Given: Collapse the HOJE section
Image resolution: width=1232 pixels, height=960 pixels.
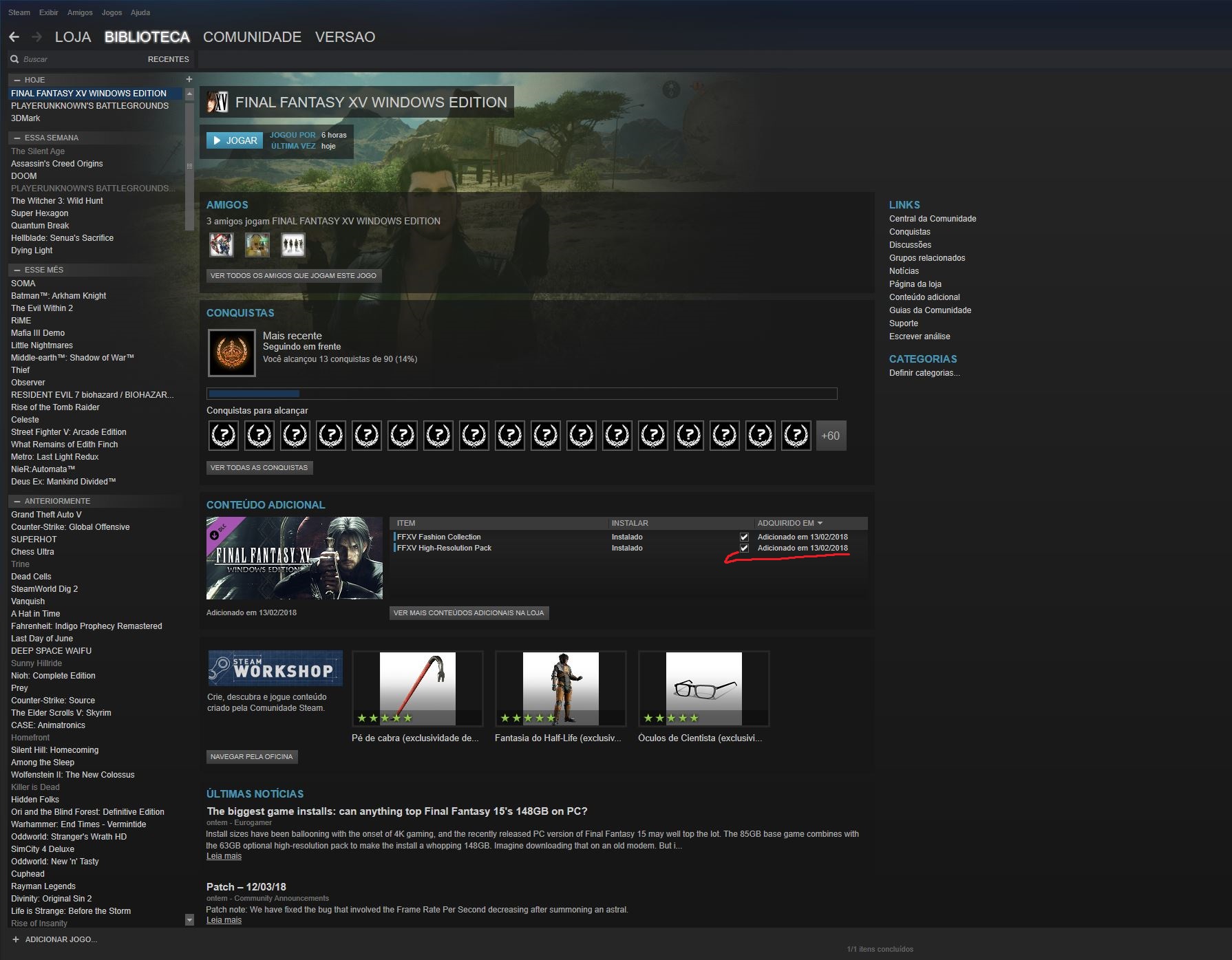Looking at the screenshot, I should [17, 80].
